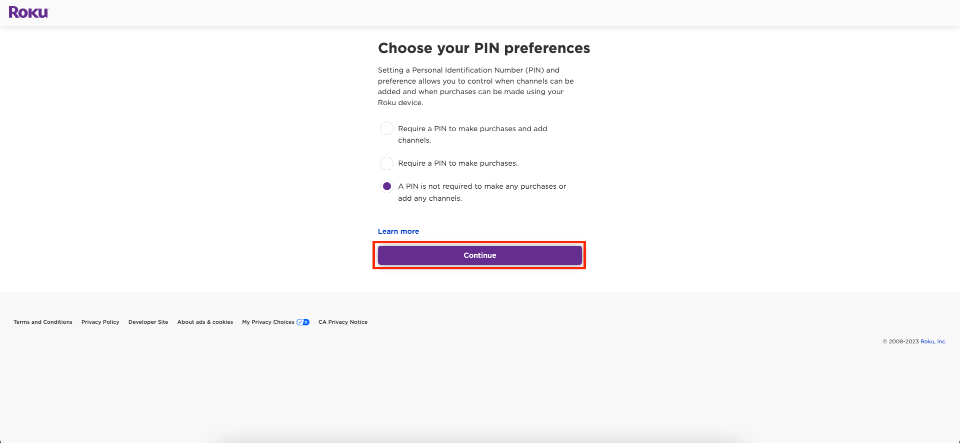This screenshot has width=960, height=443.
Task: Select the filled 'PIN is not required' radio circle
Action: point(386,187)
